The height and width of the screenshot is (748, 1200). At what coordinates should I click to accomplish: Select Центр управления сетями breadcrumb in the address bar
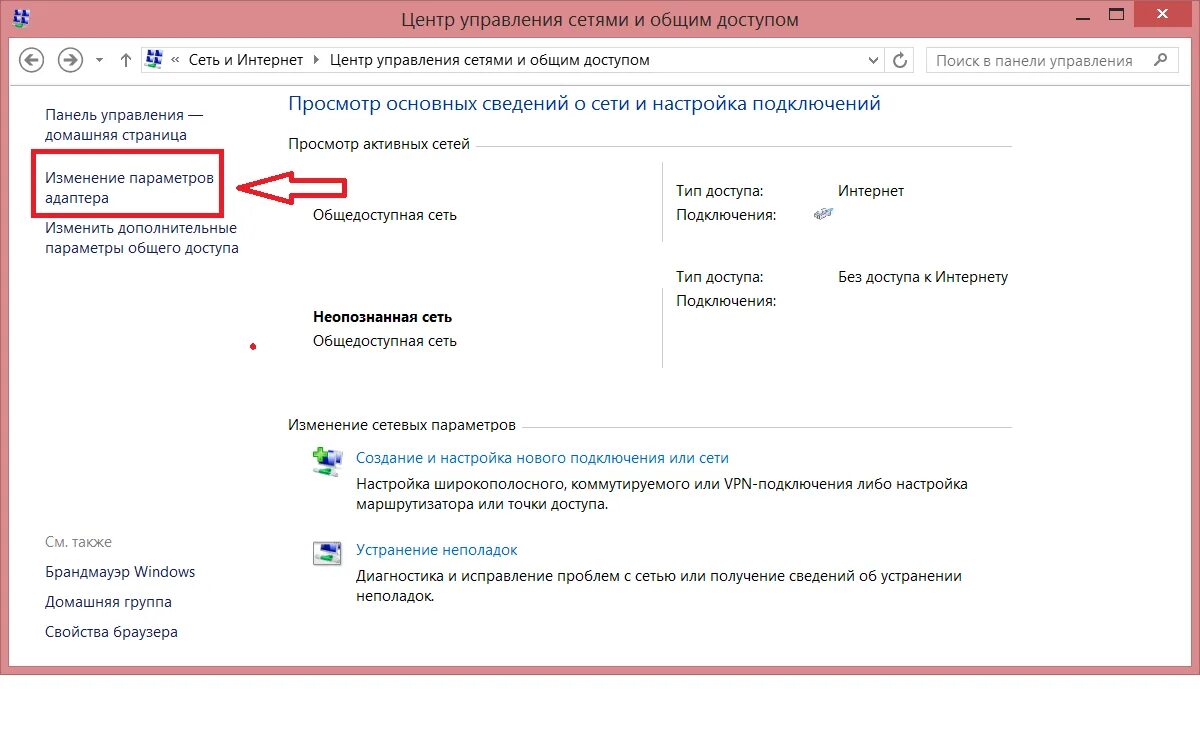pos(489,60)
